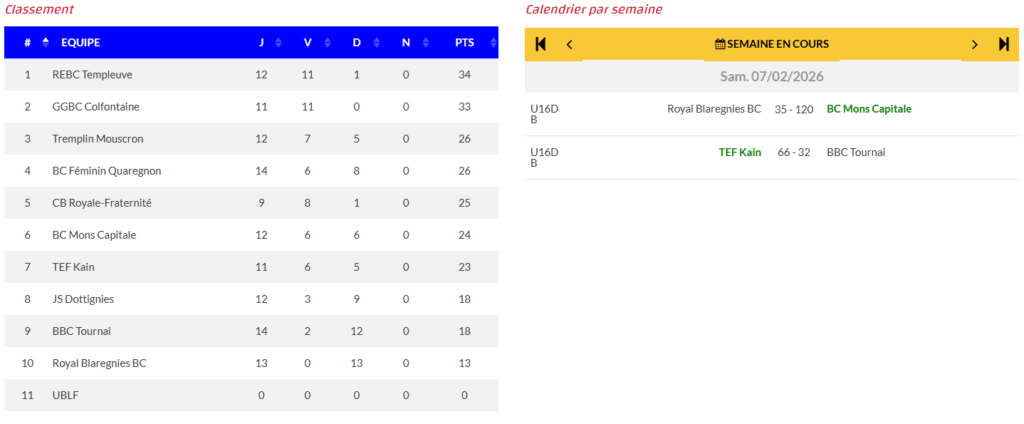Select GGBC Colfontaine in the standings
1024x424 pixels.
(x=95, y=107)
